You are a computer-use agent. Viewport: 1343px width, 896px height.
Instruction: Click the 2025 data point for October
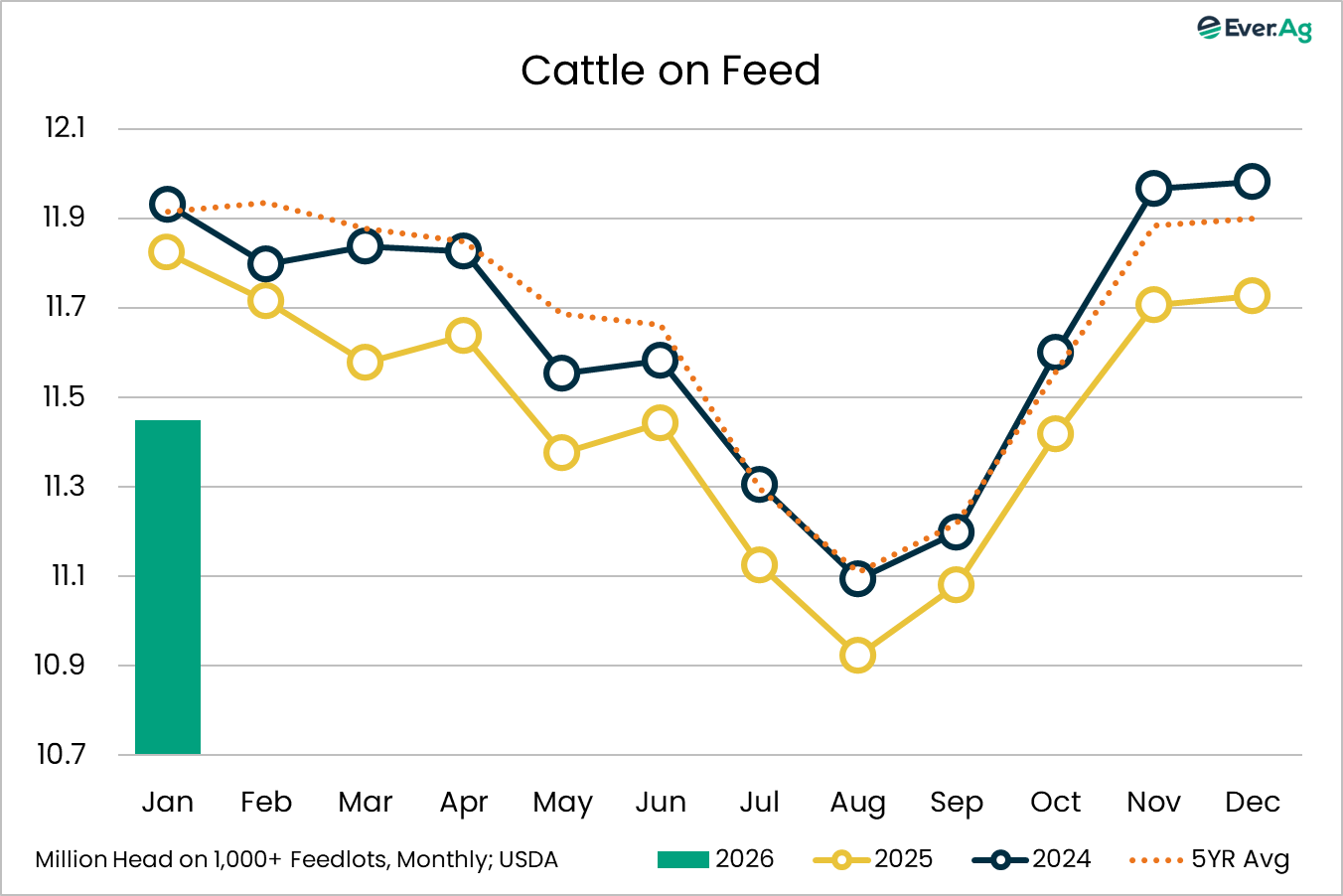point(1055,434)
